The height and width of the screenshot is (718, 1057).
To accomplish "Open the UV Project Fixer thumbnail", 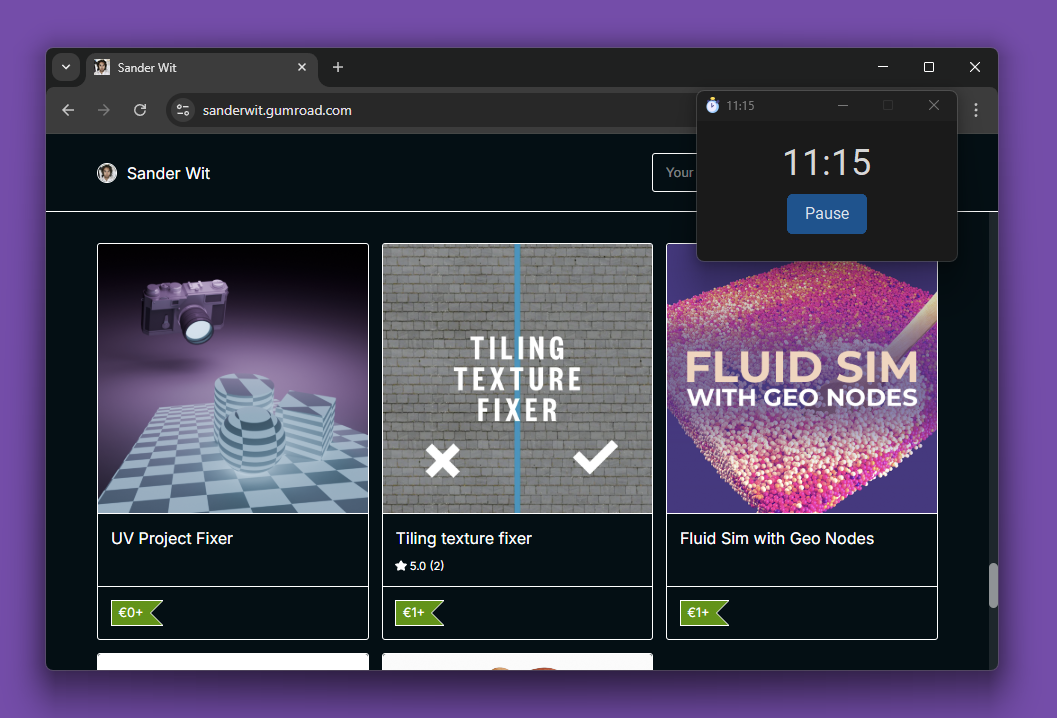I will pyautogui.click(x=233, y=378).
